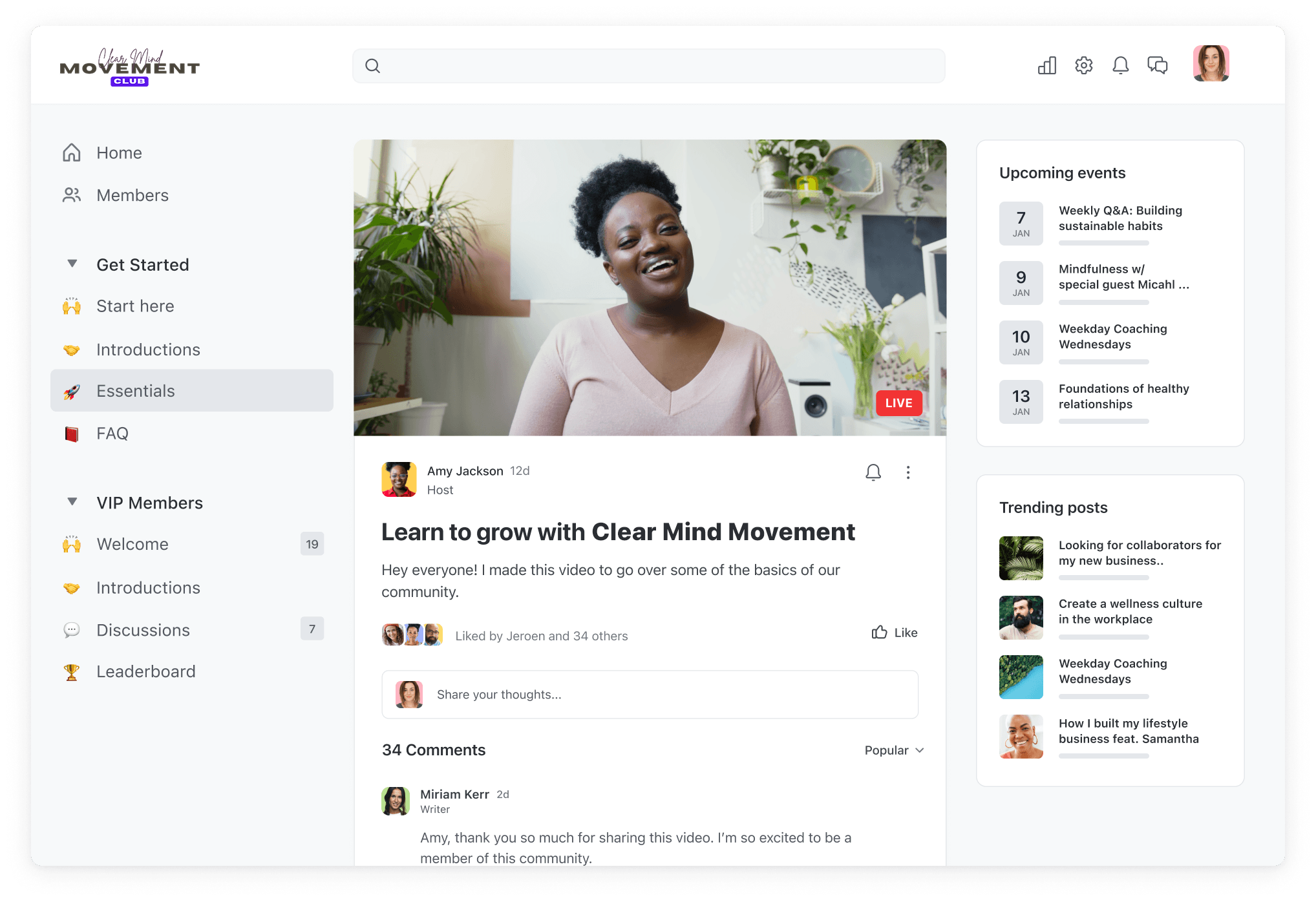
Task: Click the live video thumbnail
Action: tap(650, 288)
